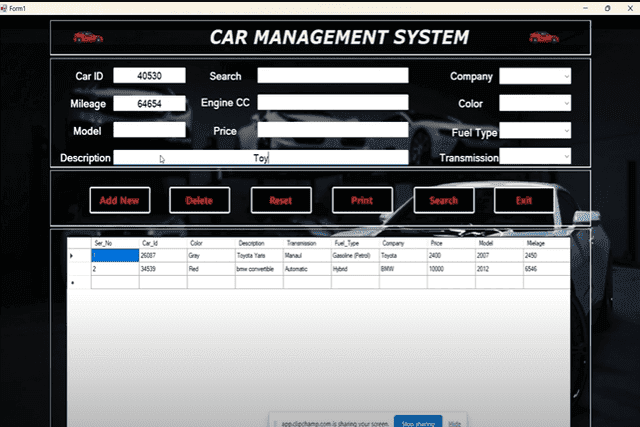Minimize the Form1 window
640x427 pixels.
(585, 8)
